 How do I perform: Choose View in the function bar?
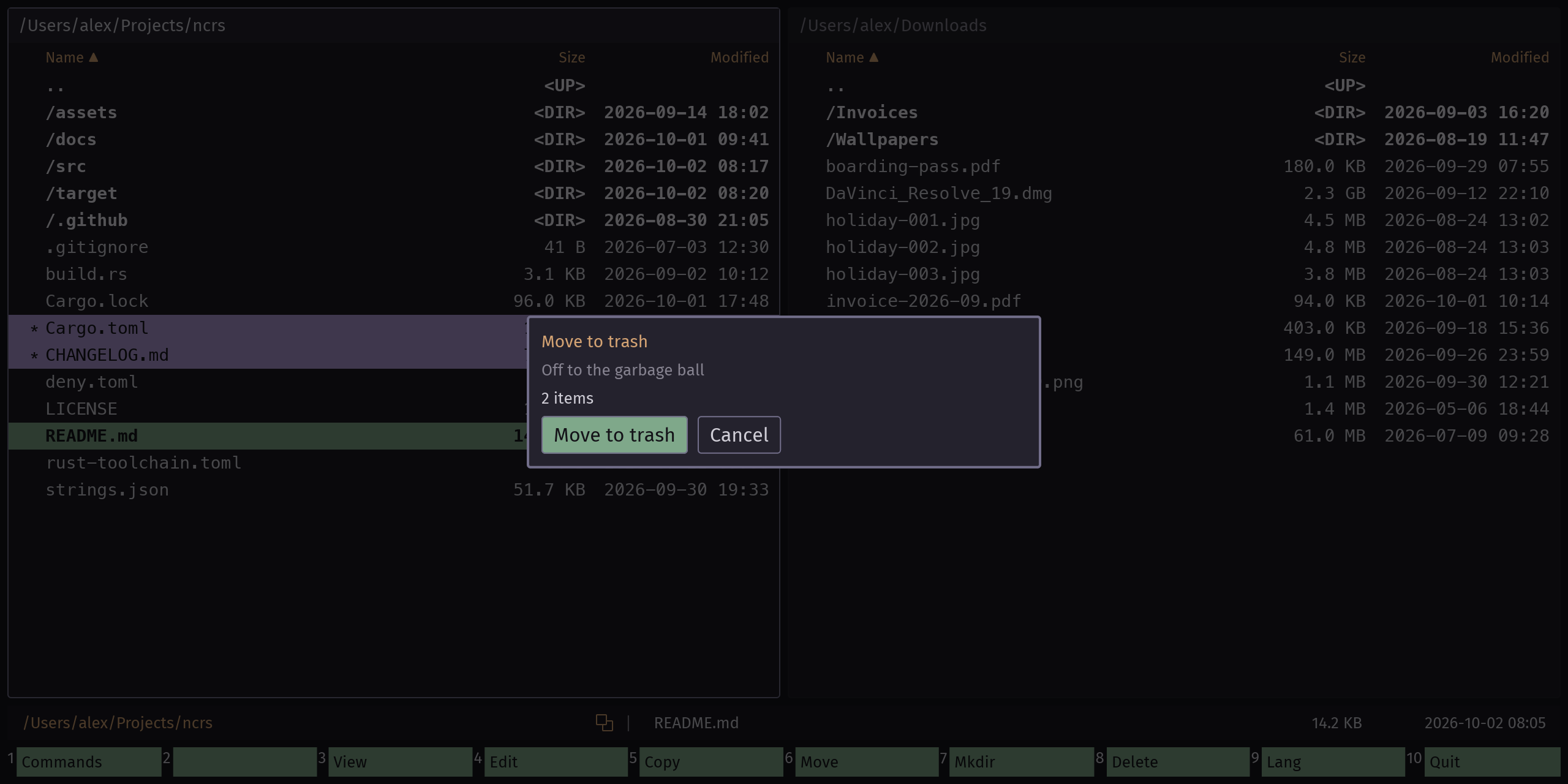(400, 762)
